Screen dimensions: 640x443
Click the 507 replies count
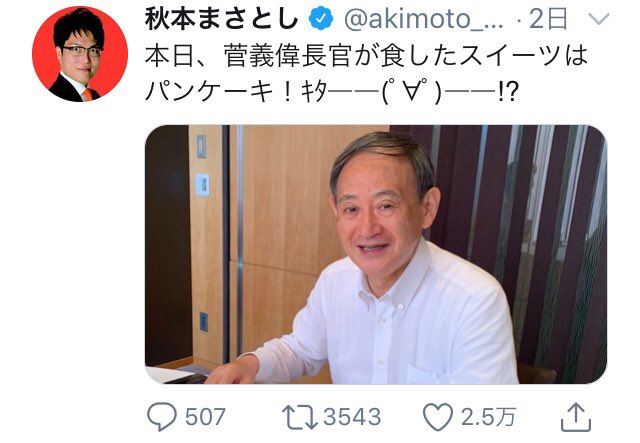(x=205, y=417)
